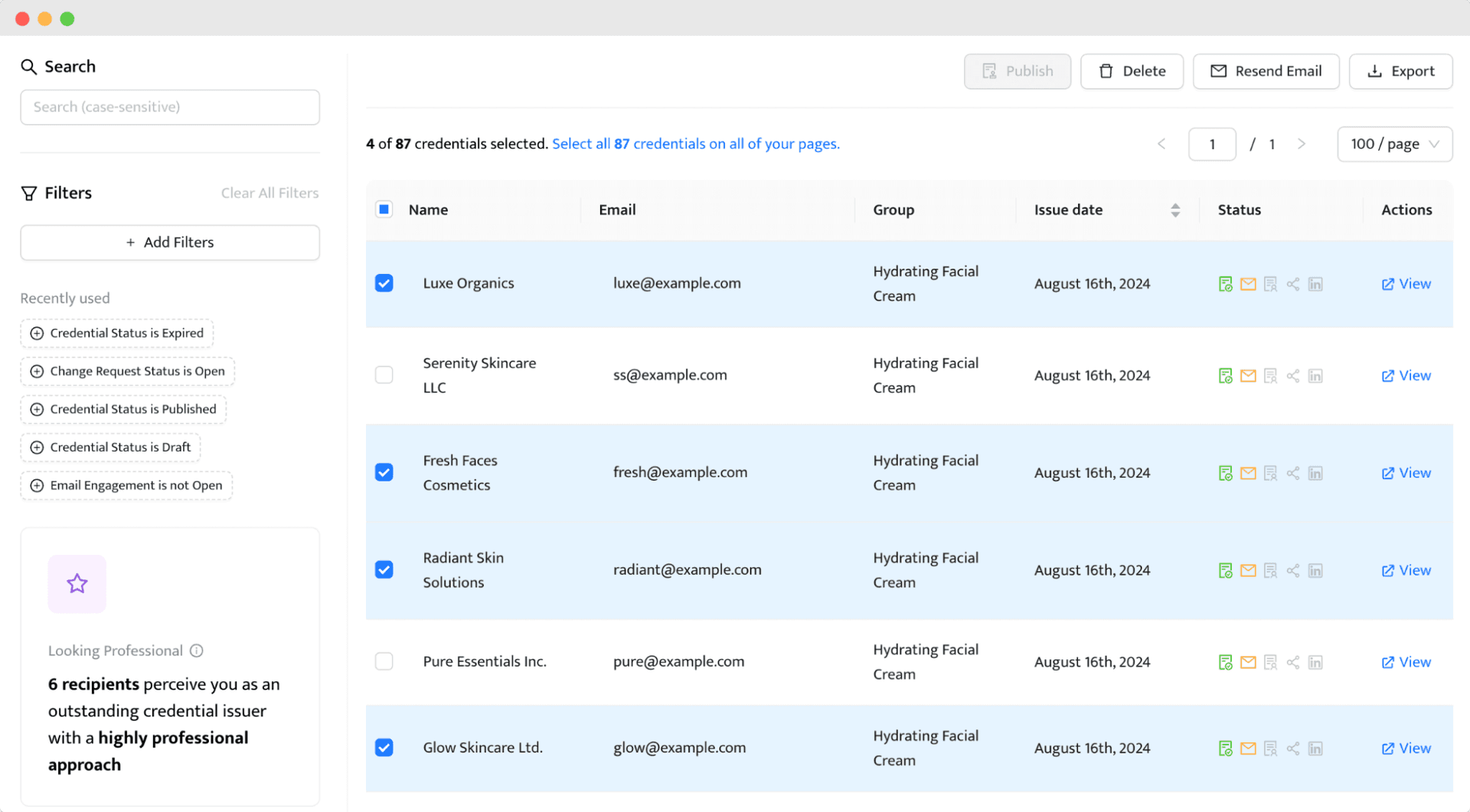Viewport: 1470px width, 812px height.
Task: Click the credential viewed icon for Fresh Faces Cosmetics
Action: [x=1270, y=472]
